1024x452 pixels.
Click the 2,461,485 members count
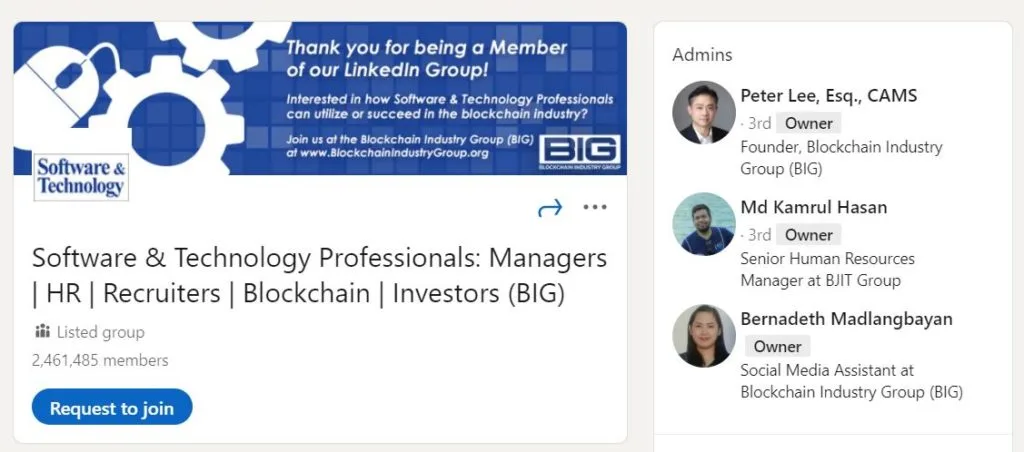point(100,360)
